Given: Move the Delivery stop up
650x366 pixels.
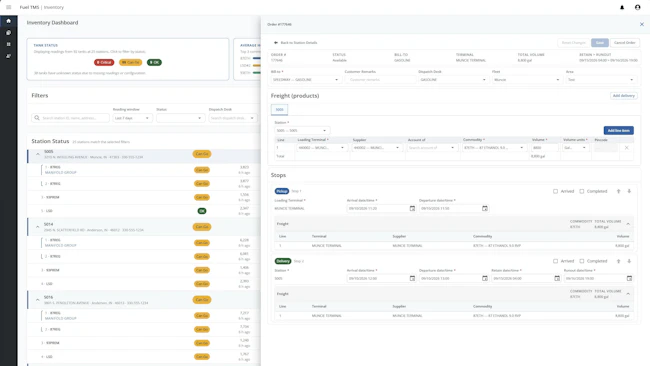Looking at the screenshot, I should pyautogui.click(x=618, y=261).
